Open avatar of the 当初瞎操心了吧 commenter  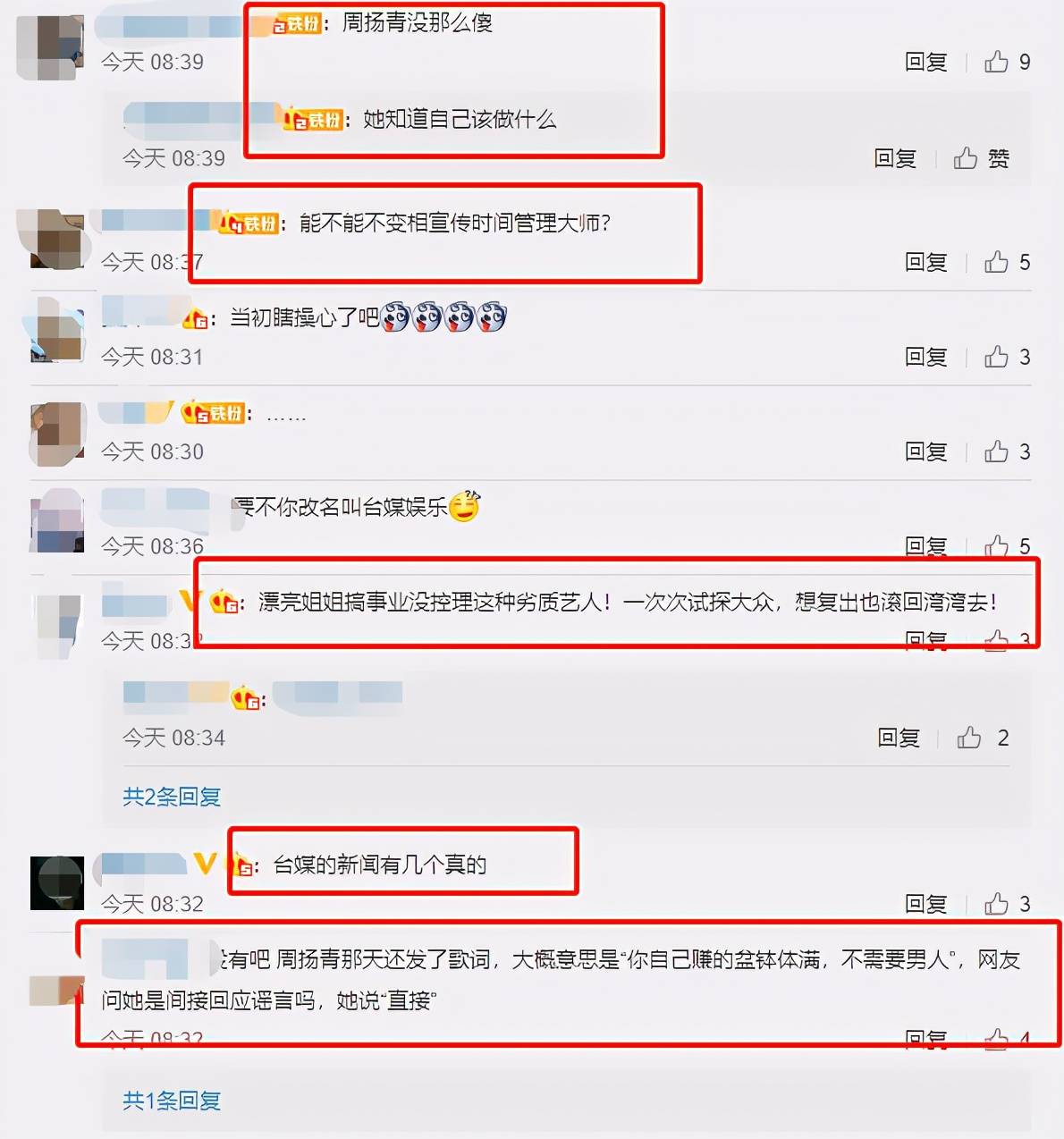pyautogui.click(x=57, y=329)
